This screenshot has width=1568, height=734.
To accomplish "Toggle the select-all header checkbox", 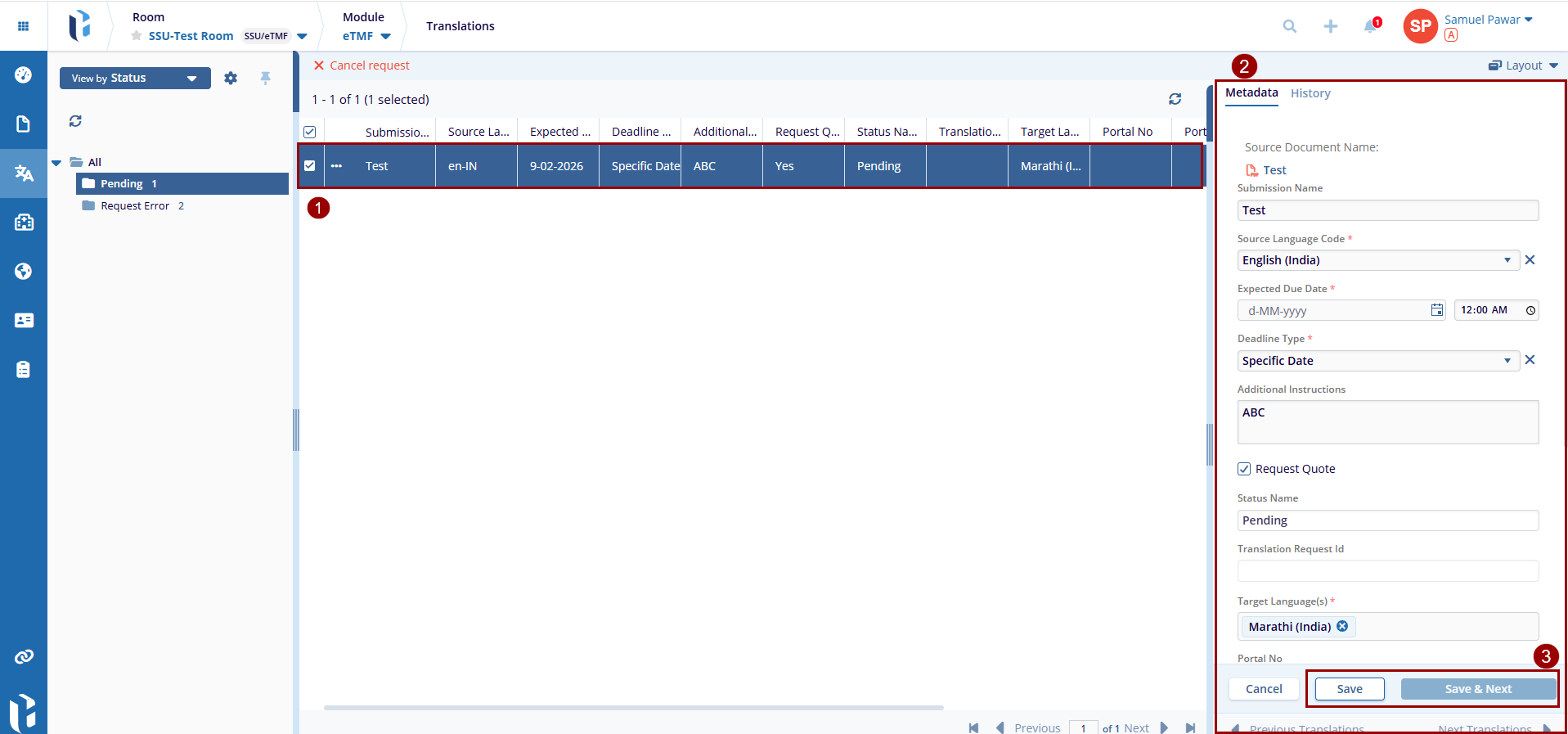I will pos(310,132).
